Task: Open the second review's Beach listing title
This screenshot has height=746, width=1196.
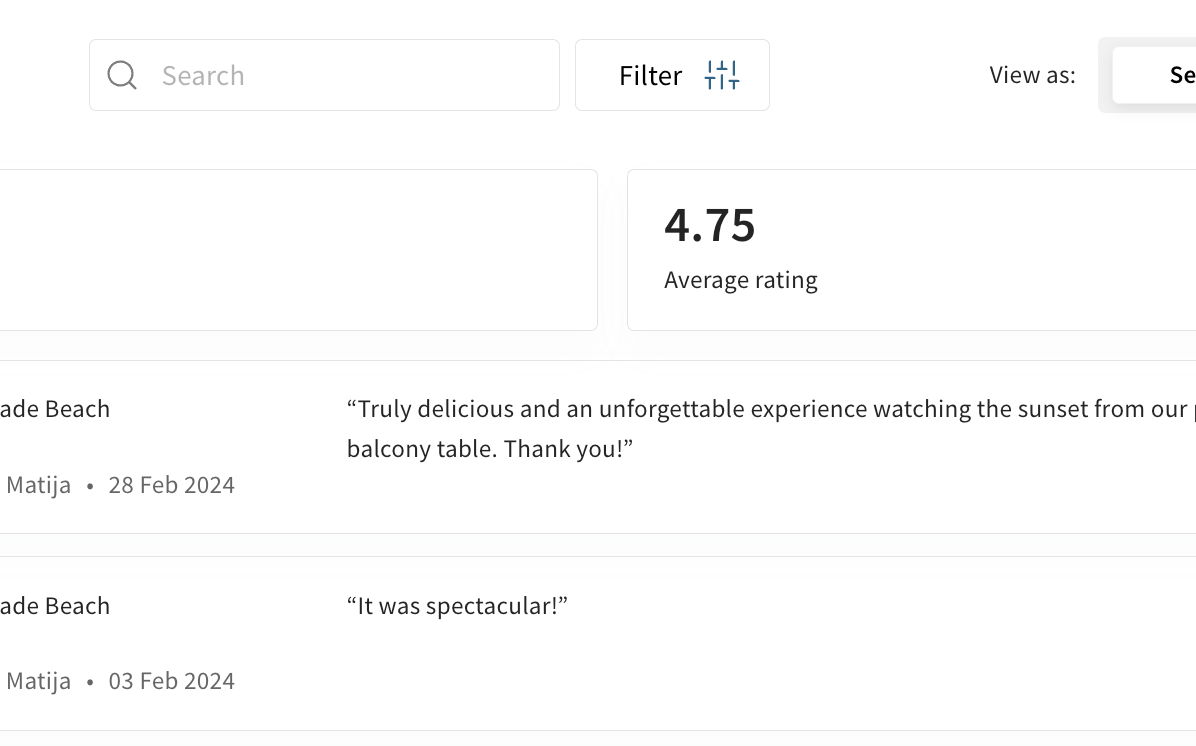Action: pos(55,606)
